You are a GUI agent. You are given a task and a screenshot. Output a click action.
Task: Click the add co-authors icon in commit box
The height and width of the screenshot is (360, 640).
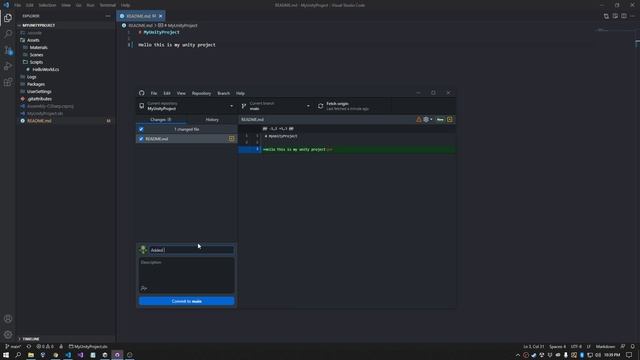coord(144,288)
